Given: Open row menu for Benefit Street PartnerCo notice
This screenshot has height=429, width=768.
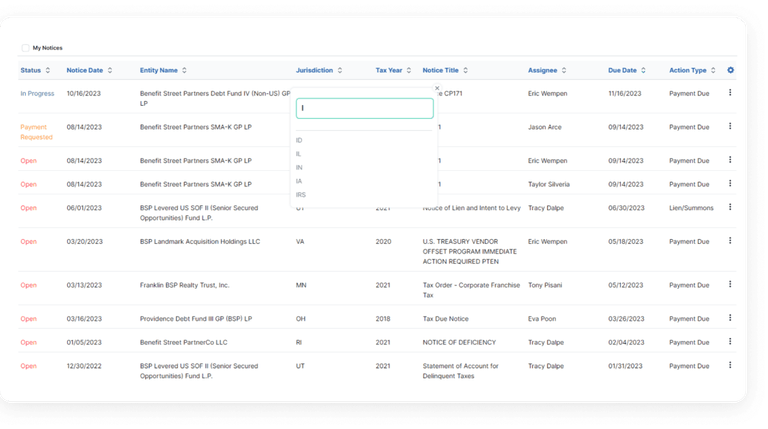Looking at the screenshot, I should pos(730,341).
